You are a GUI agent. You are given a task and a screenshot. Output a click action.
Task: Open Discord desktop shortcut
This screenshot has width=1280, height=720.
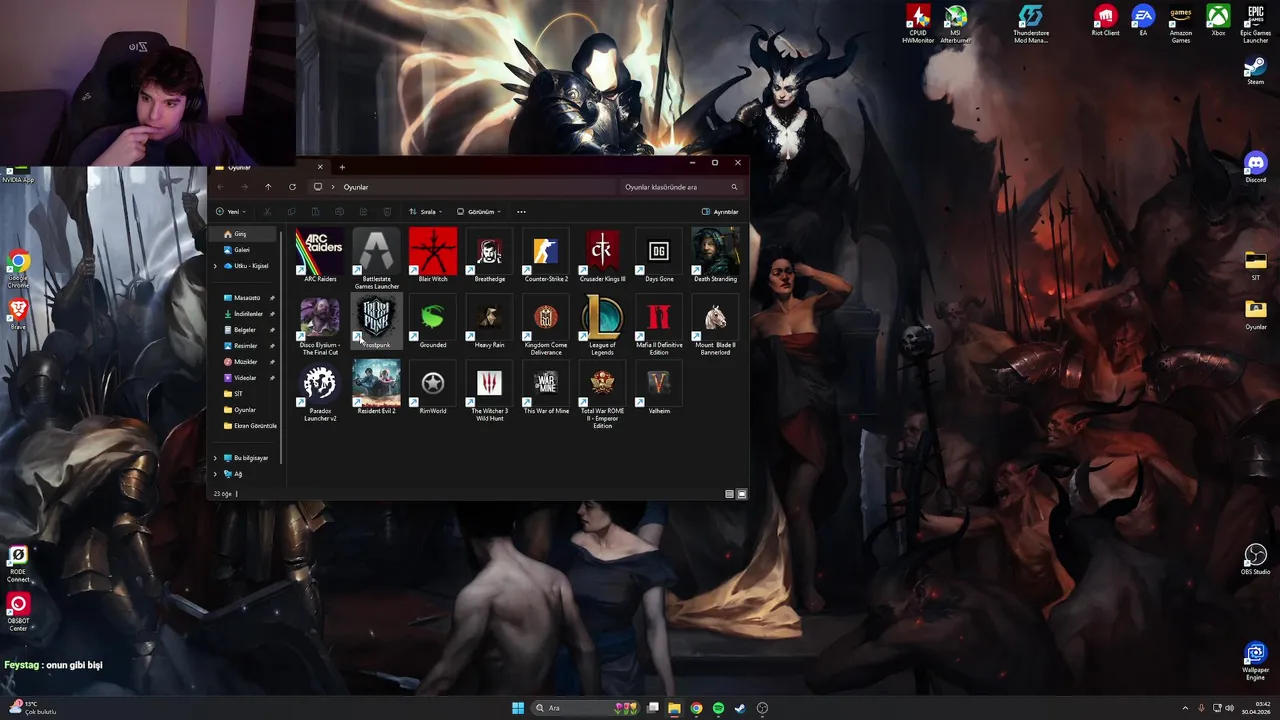[1255, 168]
